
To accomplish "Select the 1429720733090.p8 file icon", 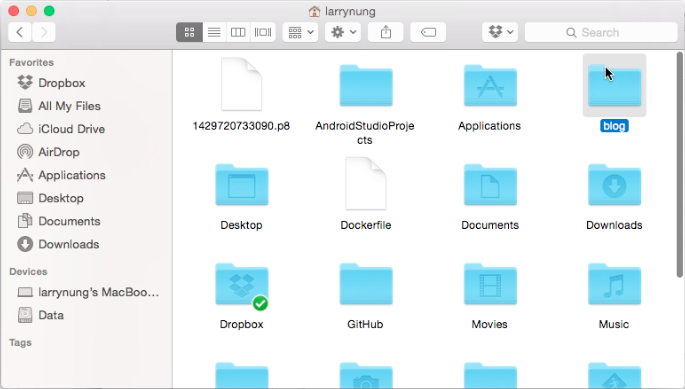I will 242,84.
